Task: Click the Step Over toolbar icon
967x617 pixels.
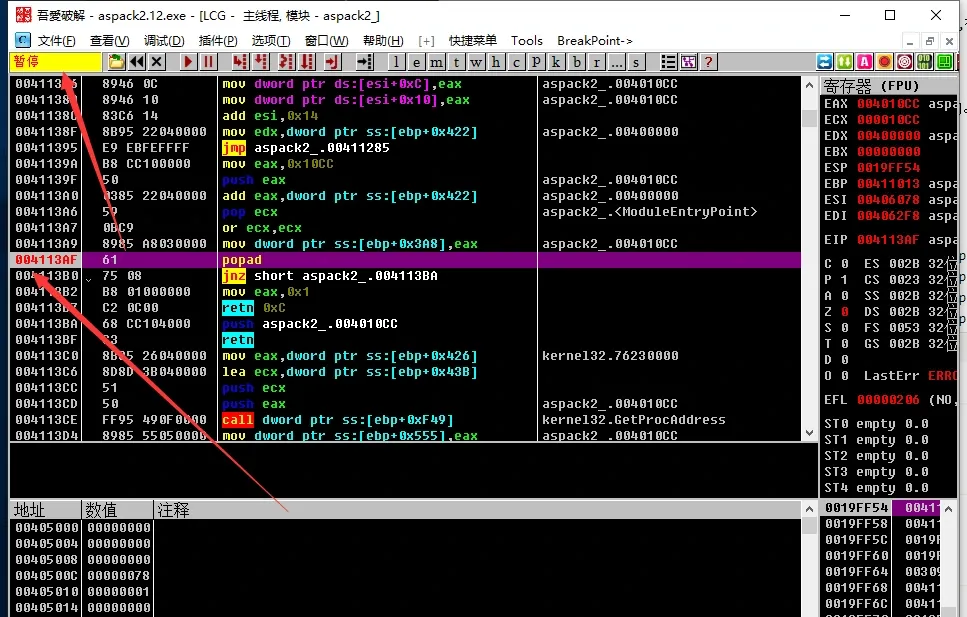Action: click(261, 62)
